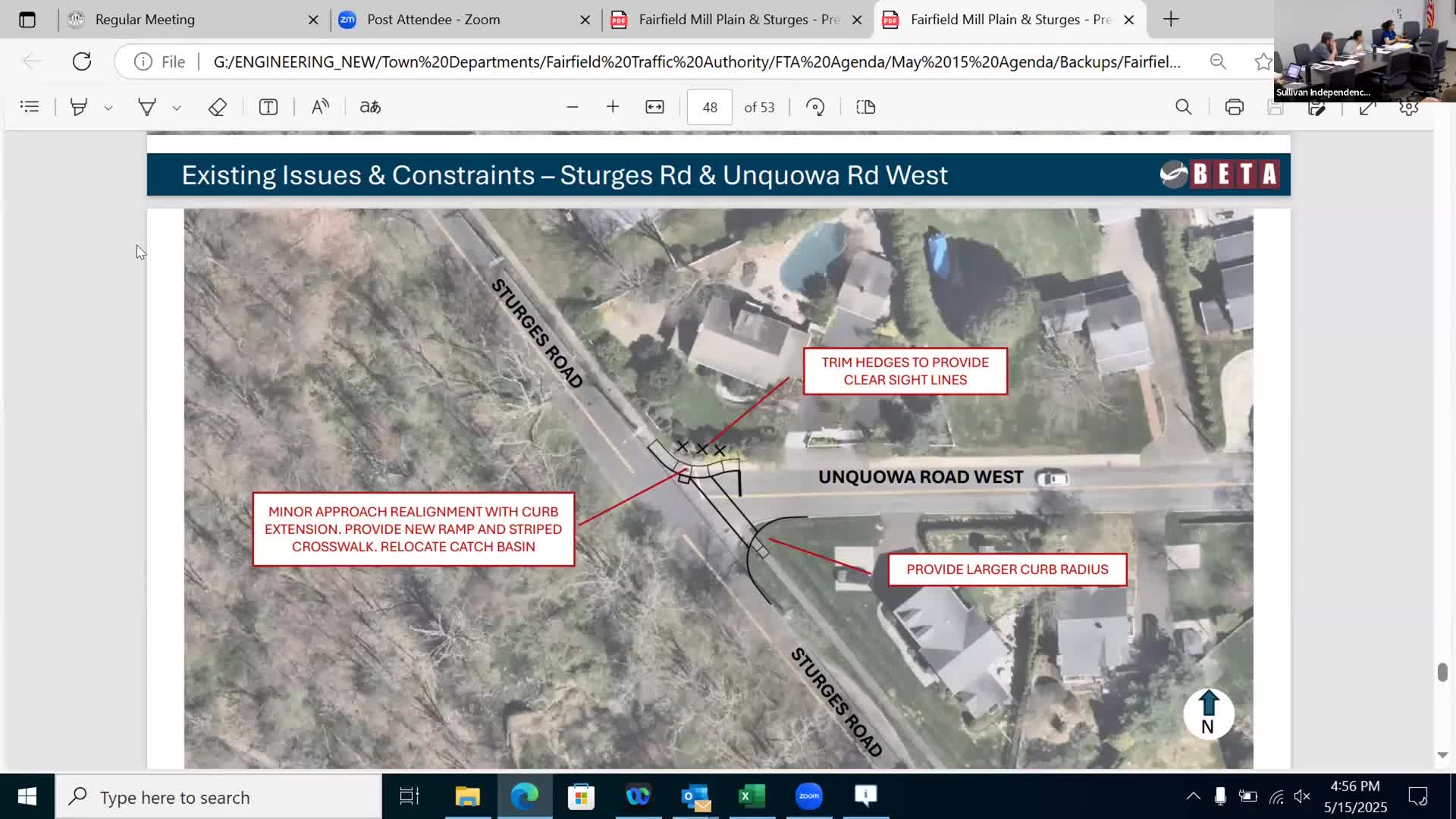Open the Search in document tool
Image resolution: width=1456 pixels, height=819 pixels.
pyautogui.click(x=1184, y=106)
